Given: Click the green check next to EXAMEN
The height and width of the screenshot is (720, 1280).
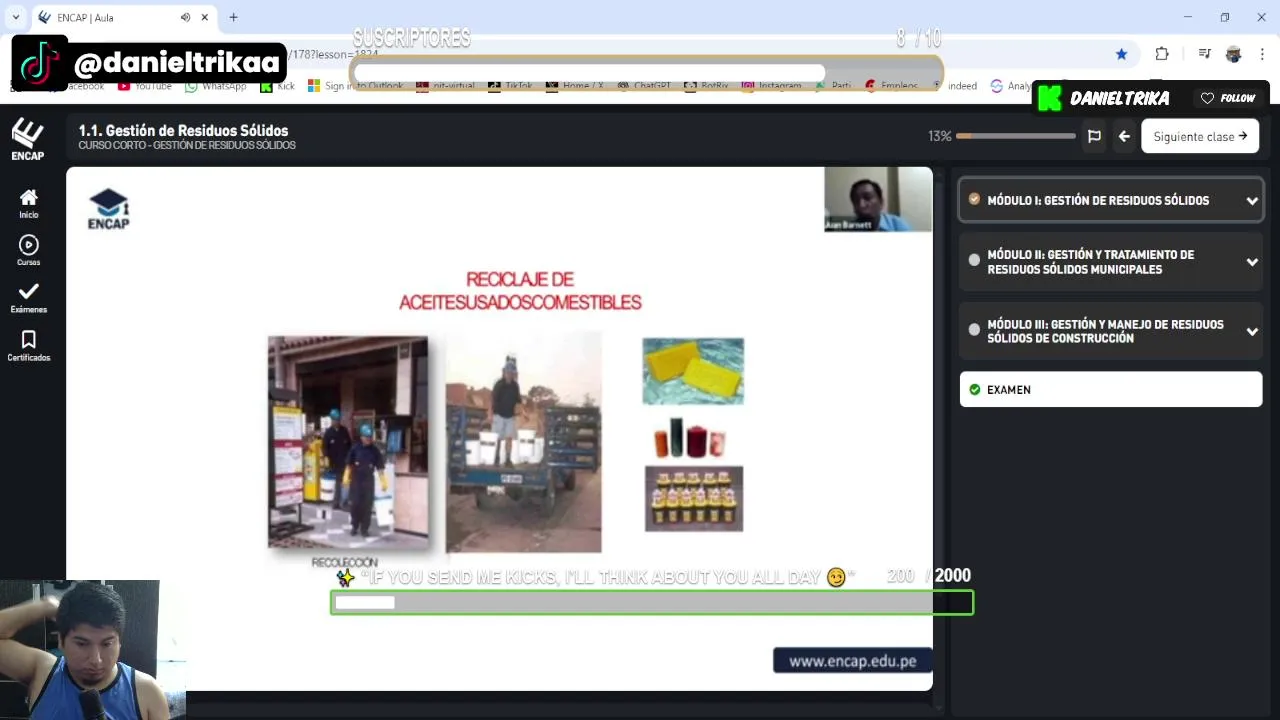Looking at the screenshot, I should click(x=974, y=389).
